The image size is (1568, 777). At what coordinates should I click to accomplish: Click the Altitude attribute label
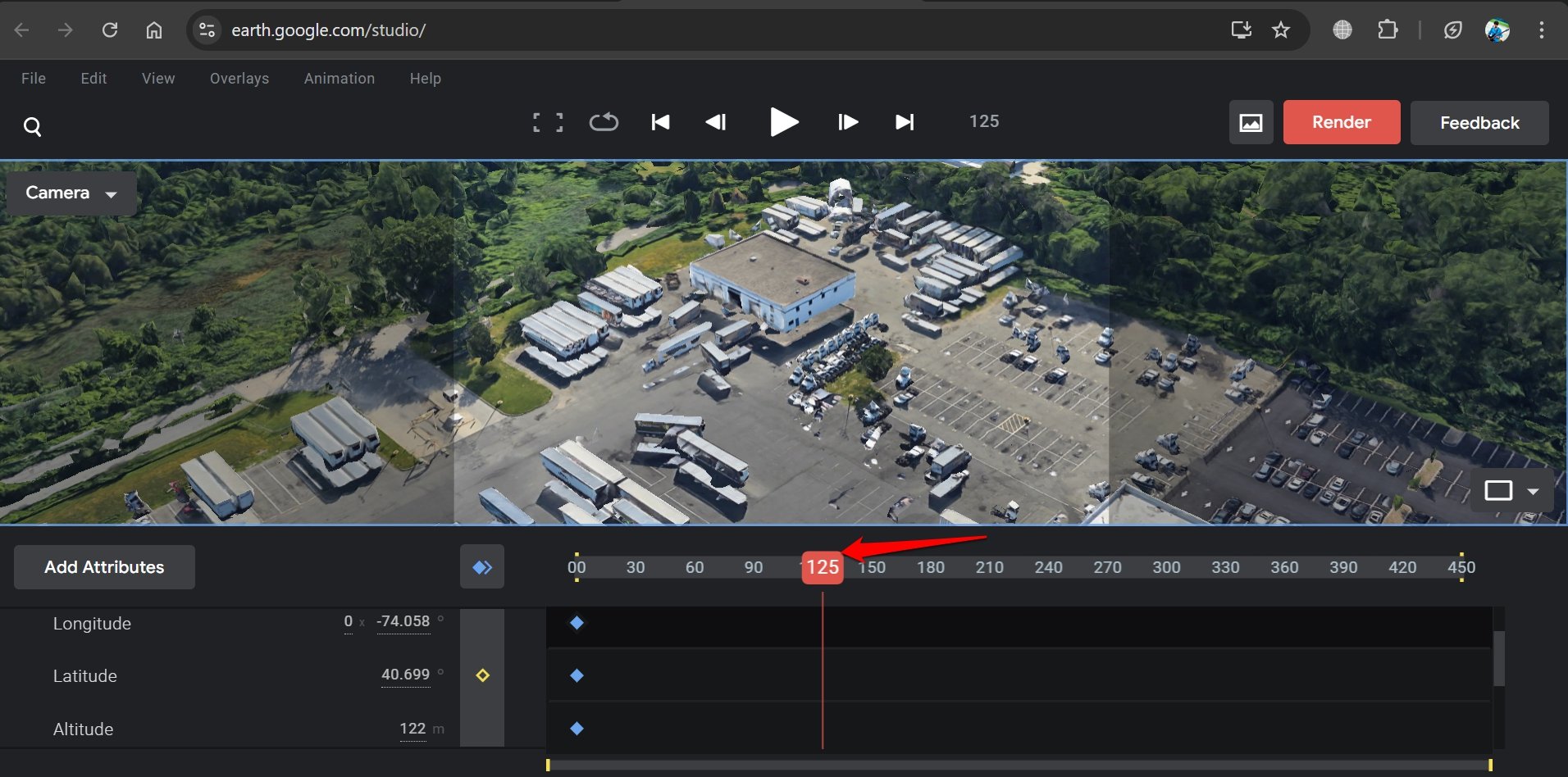83,729
